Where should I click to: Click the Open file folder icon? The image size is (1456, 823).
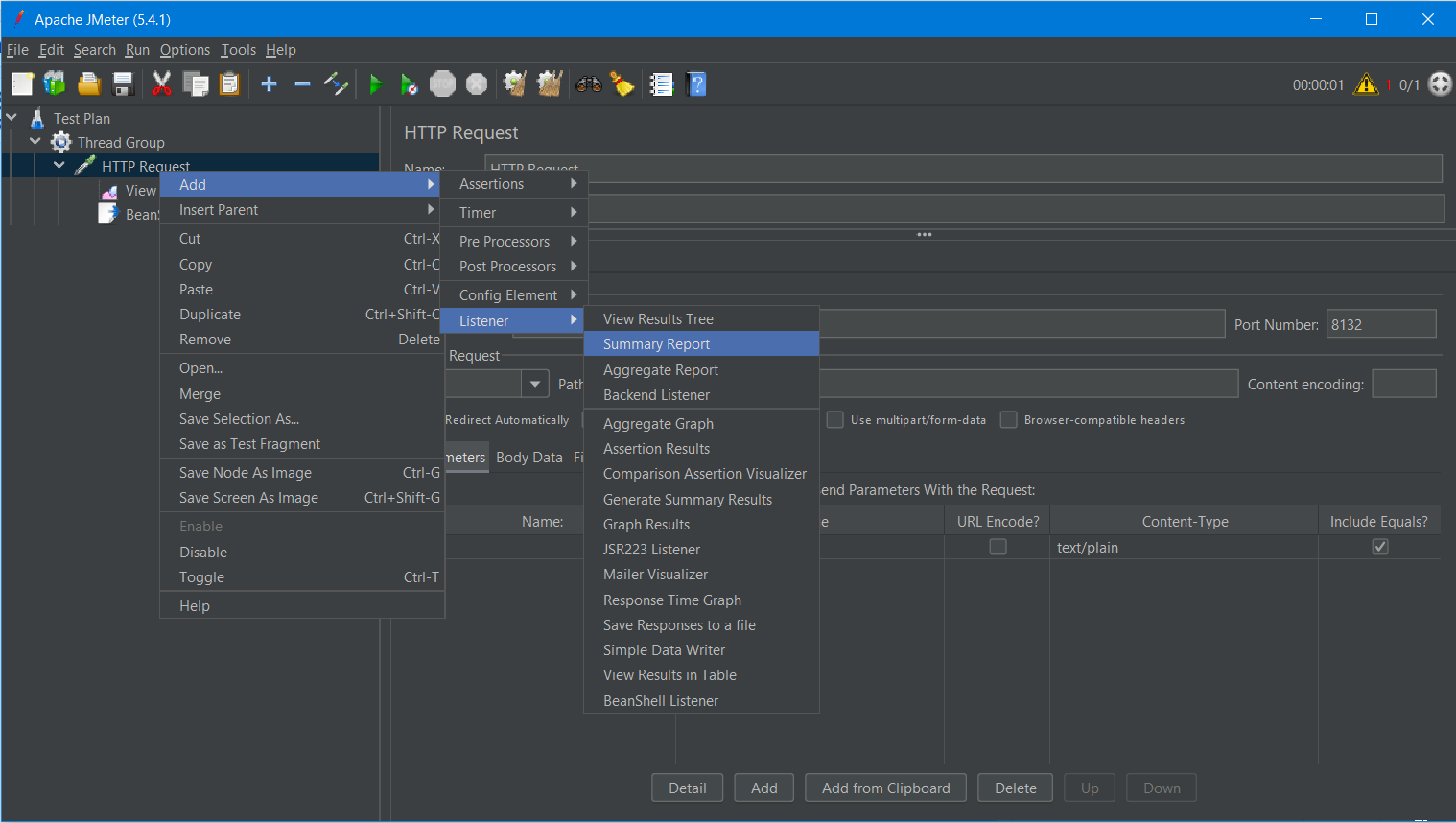pos(89,84)
